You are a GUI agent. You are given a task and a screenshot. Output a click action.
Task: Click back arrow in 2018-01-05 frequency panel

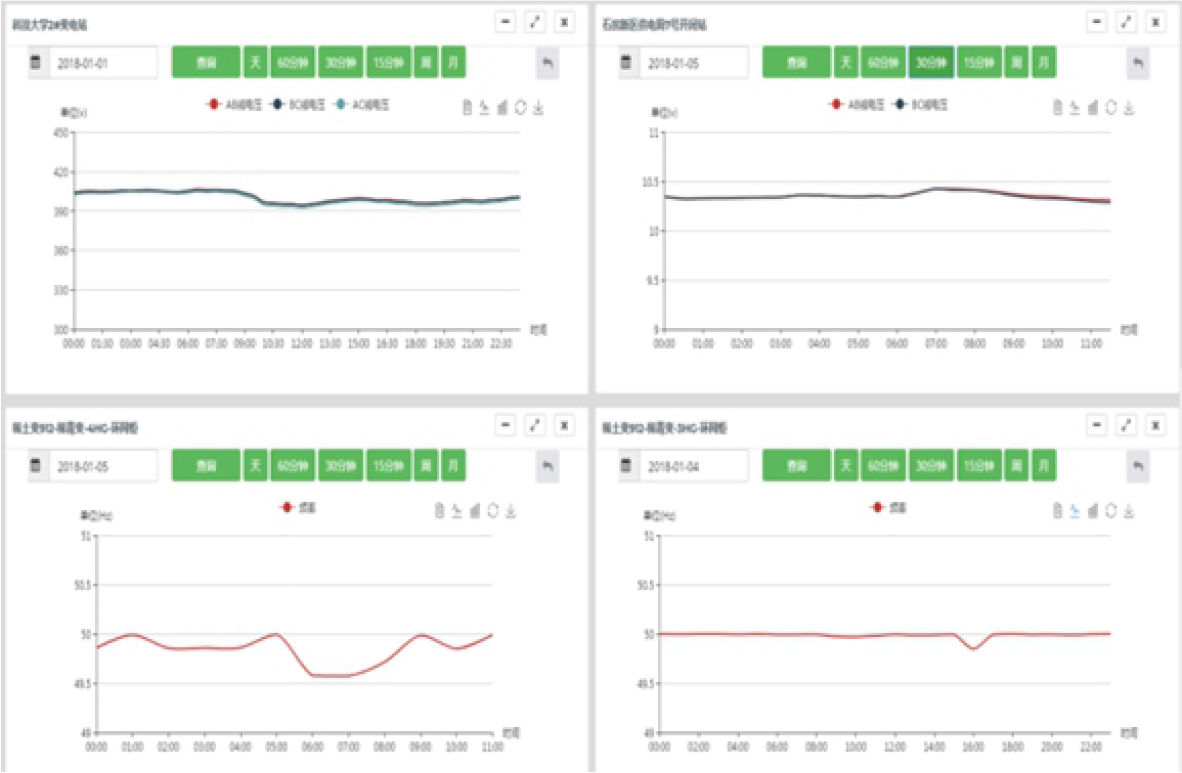pyautogui.click(x=548, y=466)
